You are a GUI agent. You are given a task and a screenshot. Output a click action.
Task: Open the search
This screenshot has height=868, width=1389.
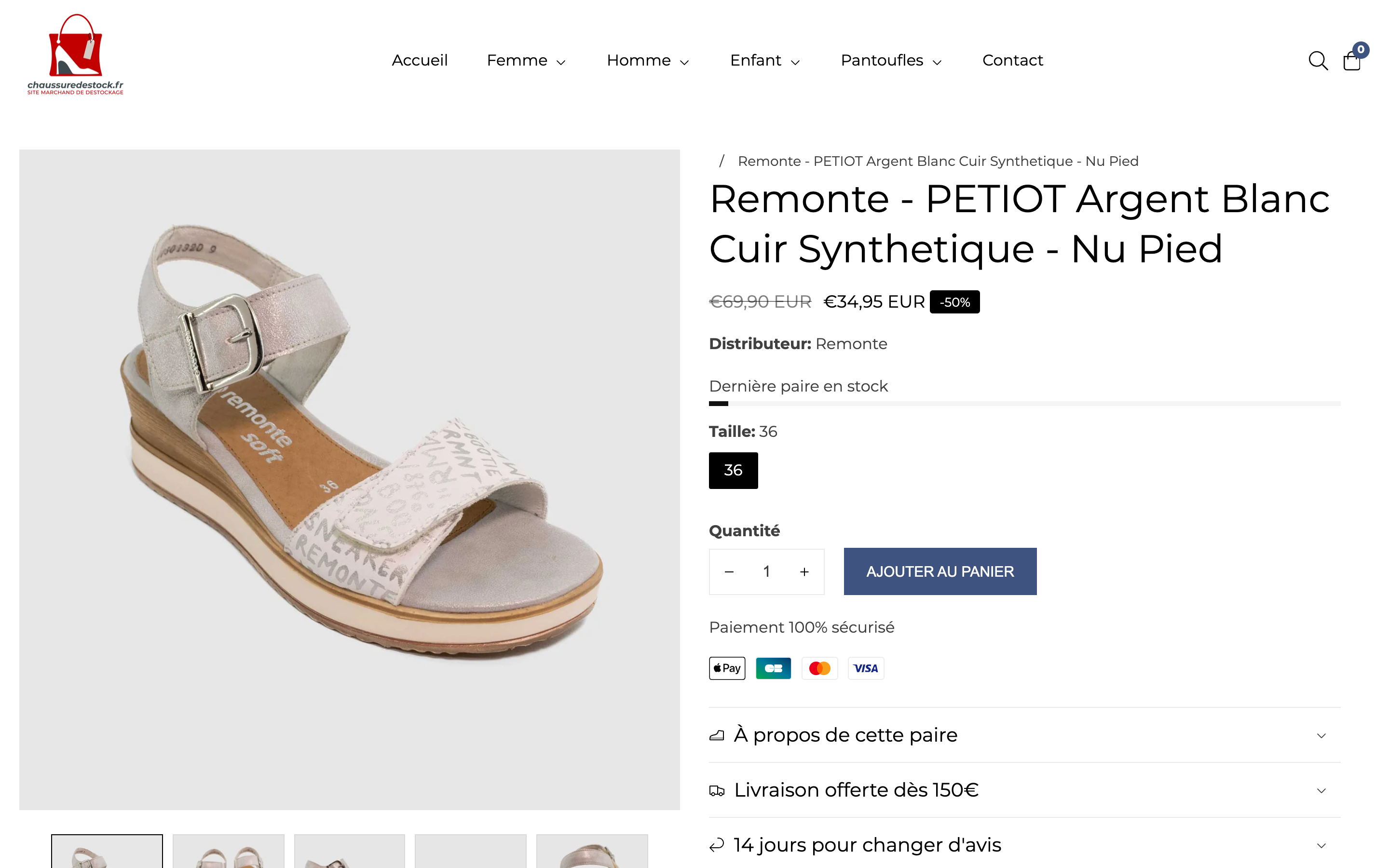click(1319, 60)
